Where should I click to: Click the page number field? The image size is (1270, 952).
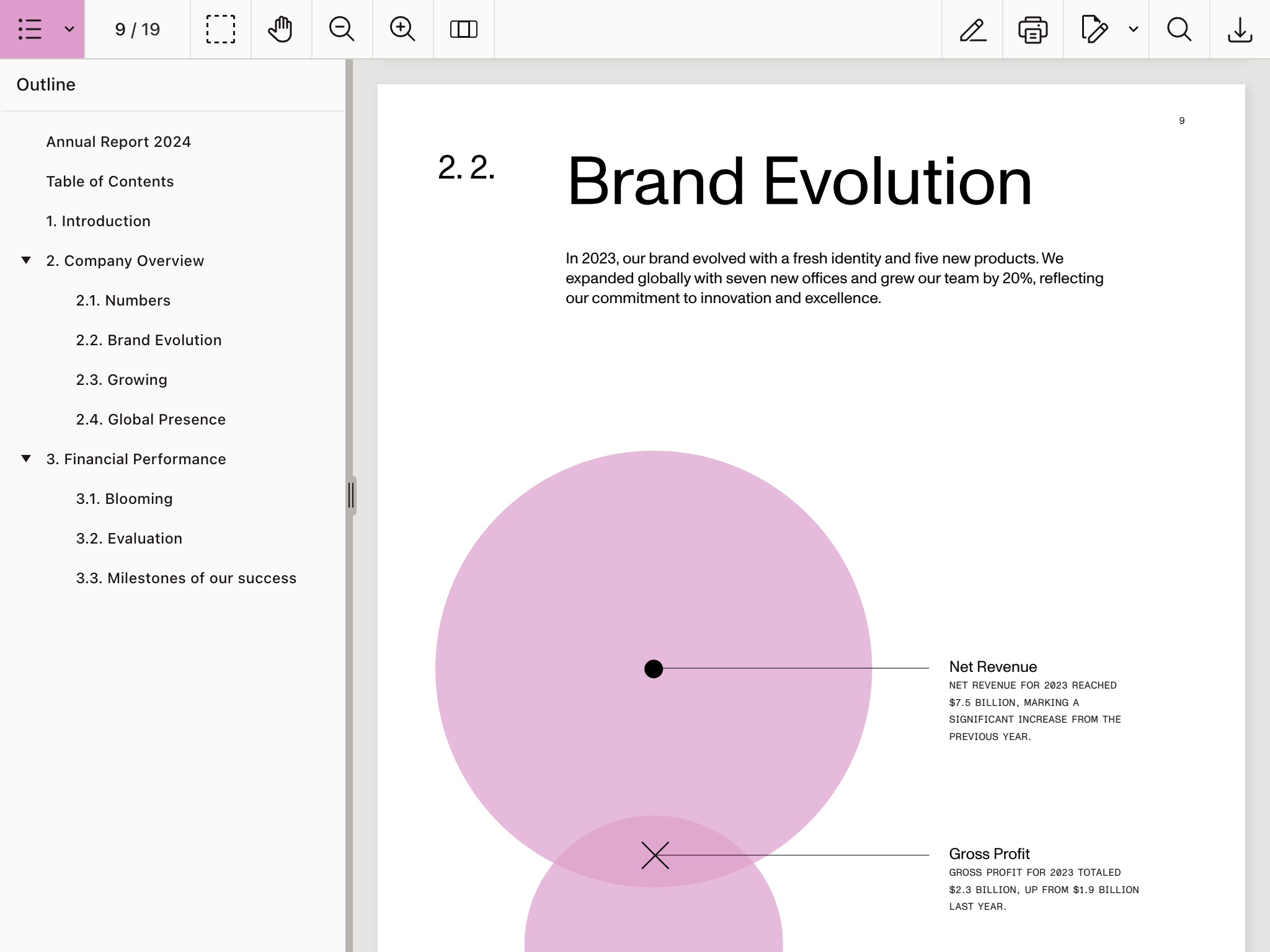(x=138, y=29)
